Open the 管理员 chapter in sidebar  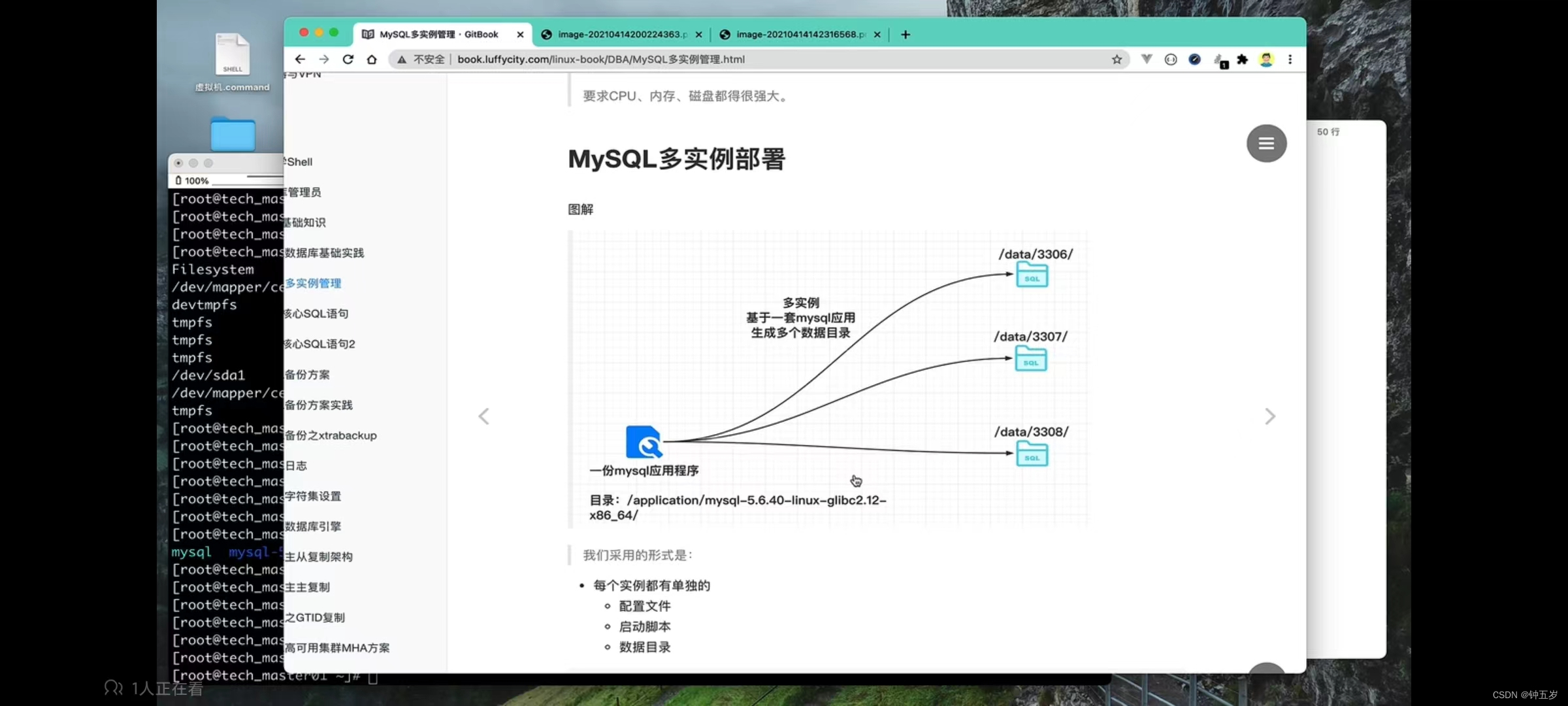(x=303, y=192)
